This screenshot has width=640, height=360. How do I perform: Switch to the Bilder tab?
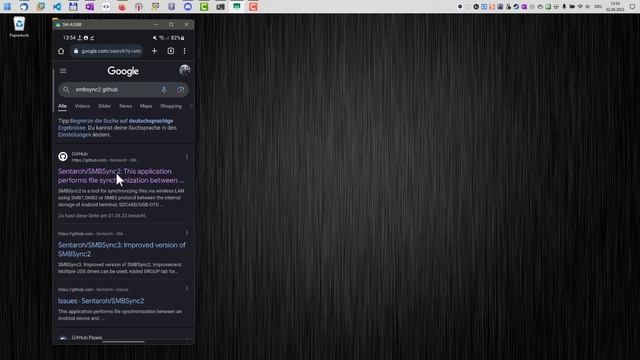pos(104,106)
